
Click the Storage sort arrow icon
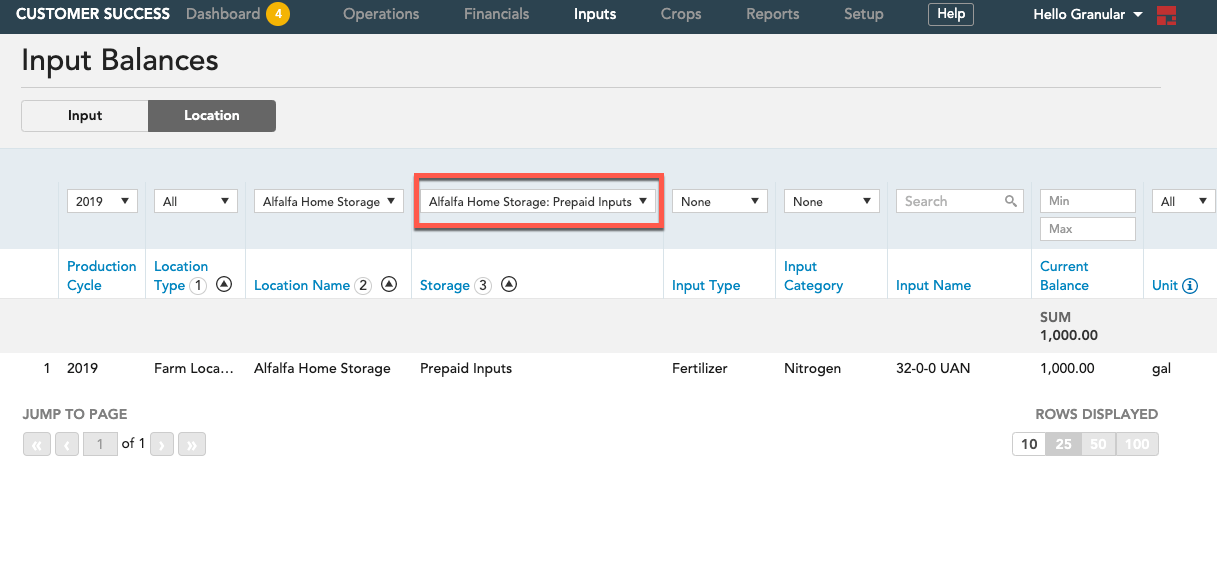pos(509,285)
